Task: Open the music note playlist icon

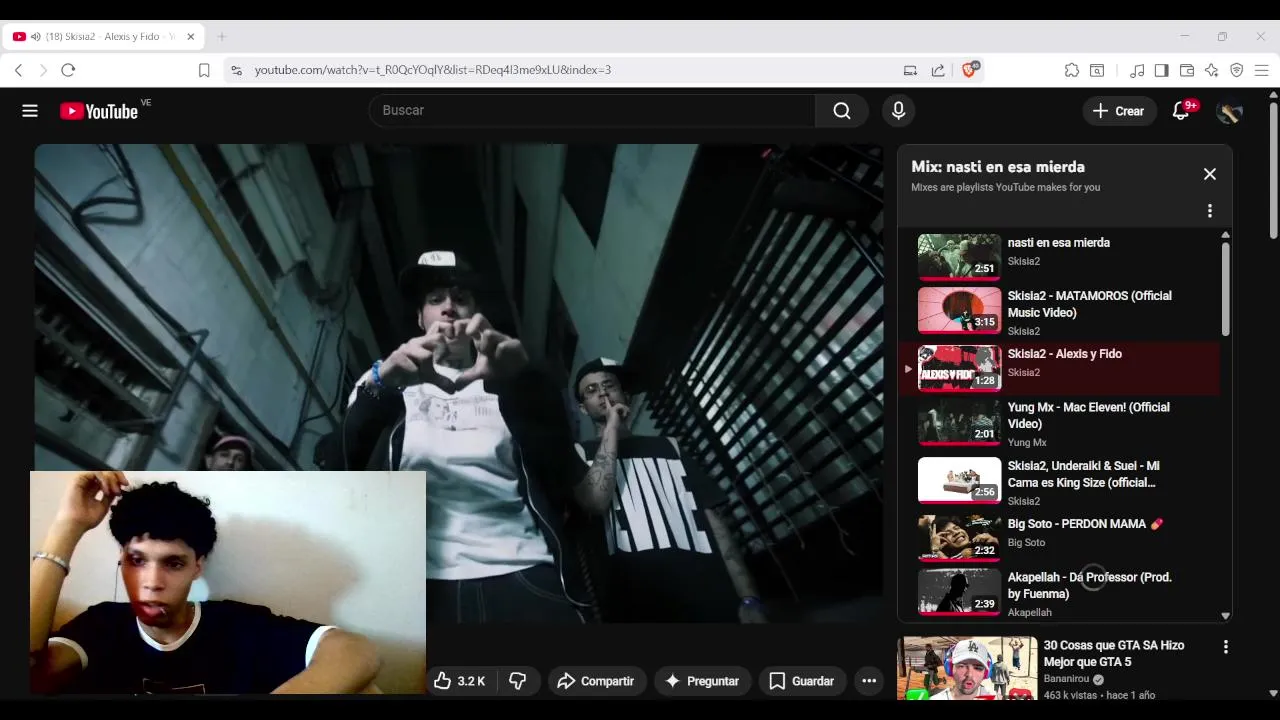Action: pyautogui.click(x=1137, y=70)
